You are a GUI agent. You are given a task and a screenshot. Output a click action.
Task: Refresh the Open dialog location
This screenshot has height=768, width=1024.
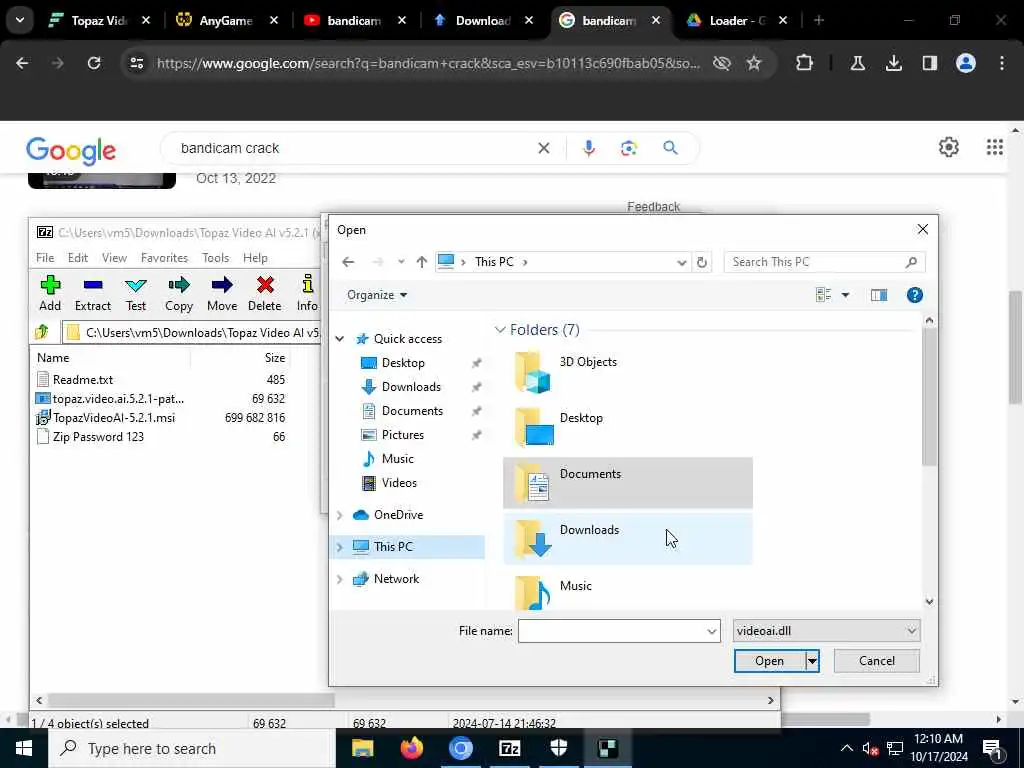click(x=702, y=262)
